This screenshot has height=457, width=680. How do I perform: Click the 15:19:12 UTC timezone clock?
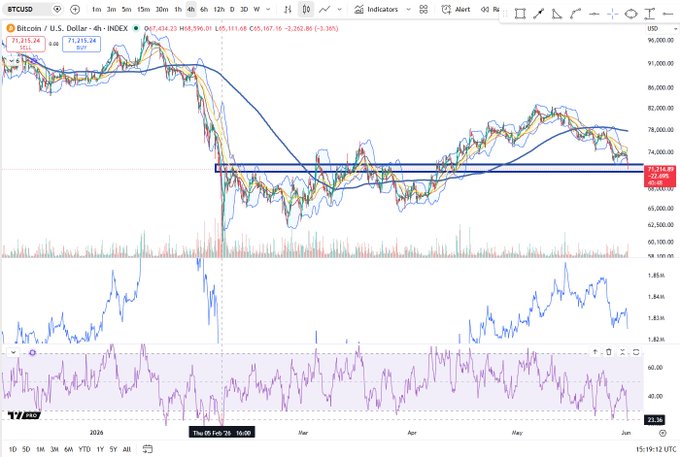pyautogui.click(x=655, y=449)
